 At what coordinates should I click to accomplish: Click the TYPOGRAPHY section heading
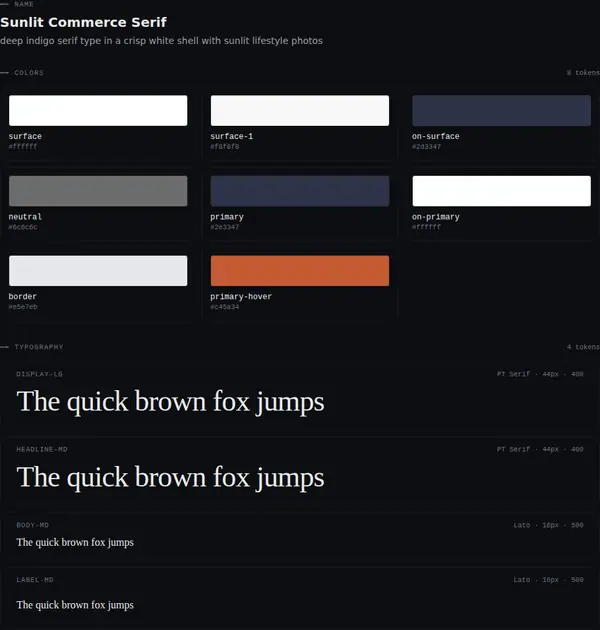[39, 347]
